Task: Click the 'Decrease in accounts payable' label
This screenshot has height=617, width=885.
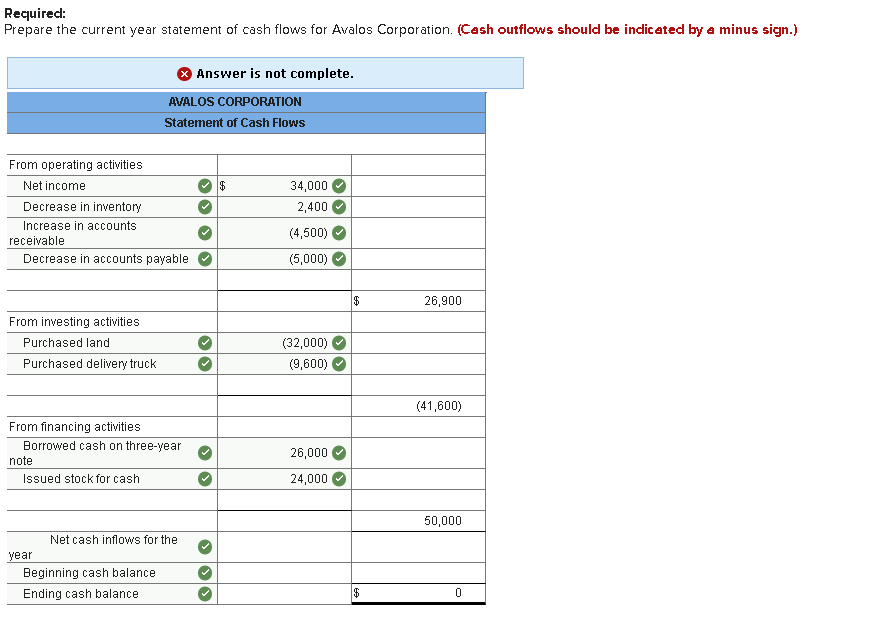Action: pyautogui.click(x=106, y=259)
